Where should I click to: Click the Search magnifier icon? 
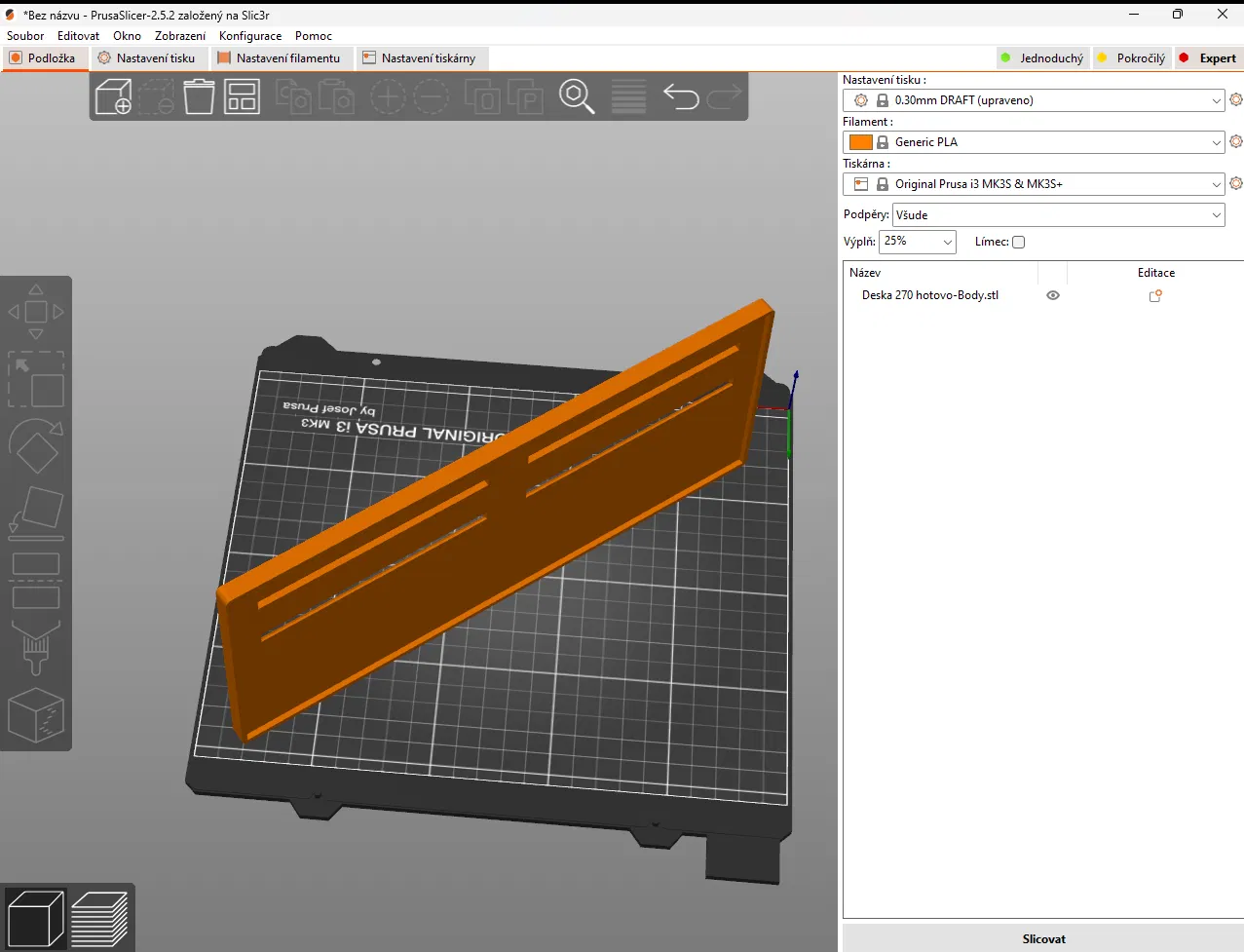577,96
